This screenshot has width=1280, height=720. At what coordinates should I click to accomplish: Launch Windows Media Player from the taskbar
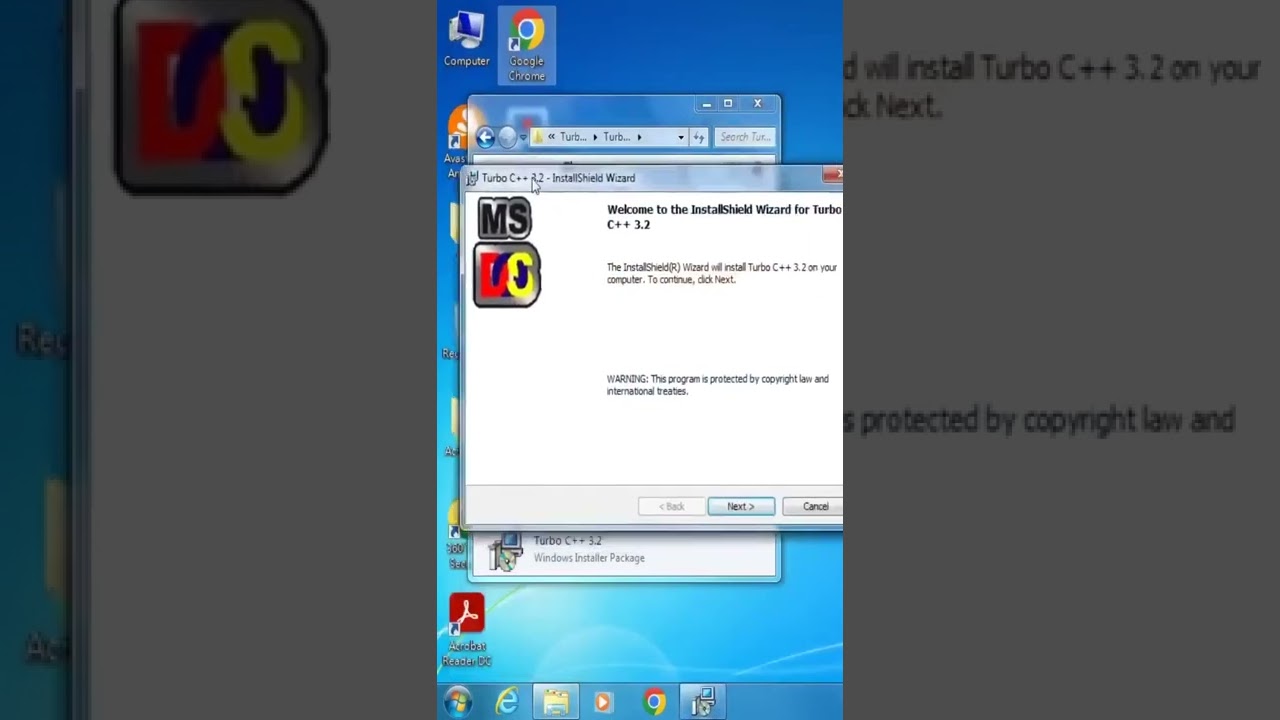click(603, 702)
